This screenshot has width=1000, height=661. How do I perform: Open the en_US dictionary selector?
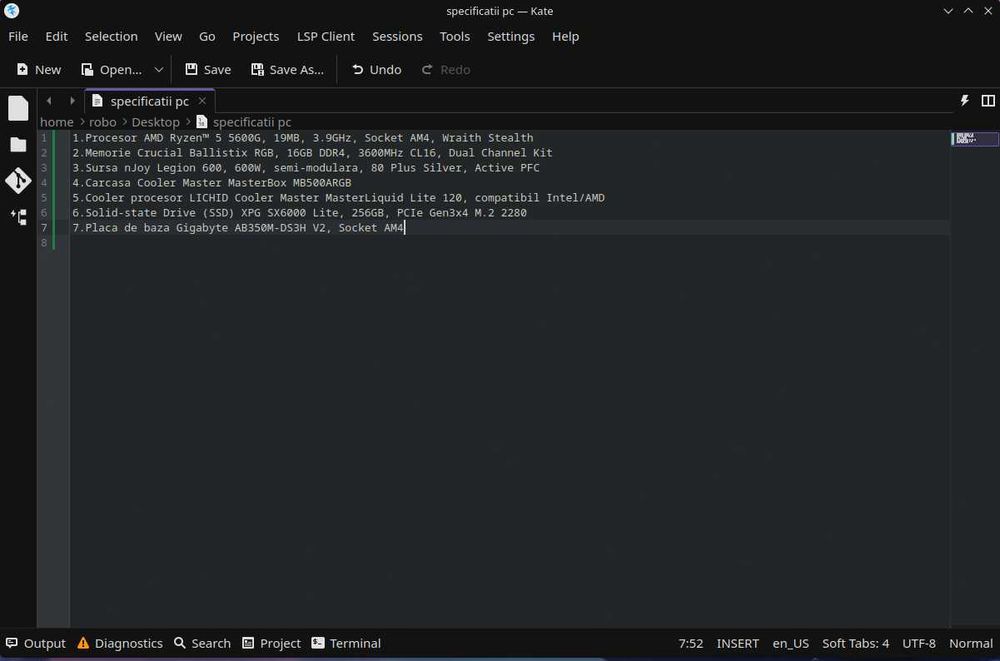click(791, 643)
